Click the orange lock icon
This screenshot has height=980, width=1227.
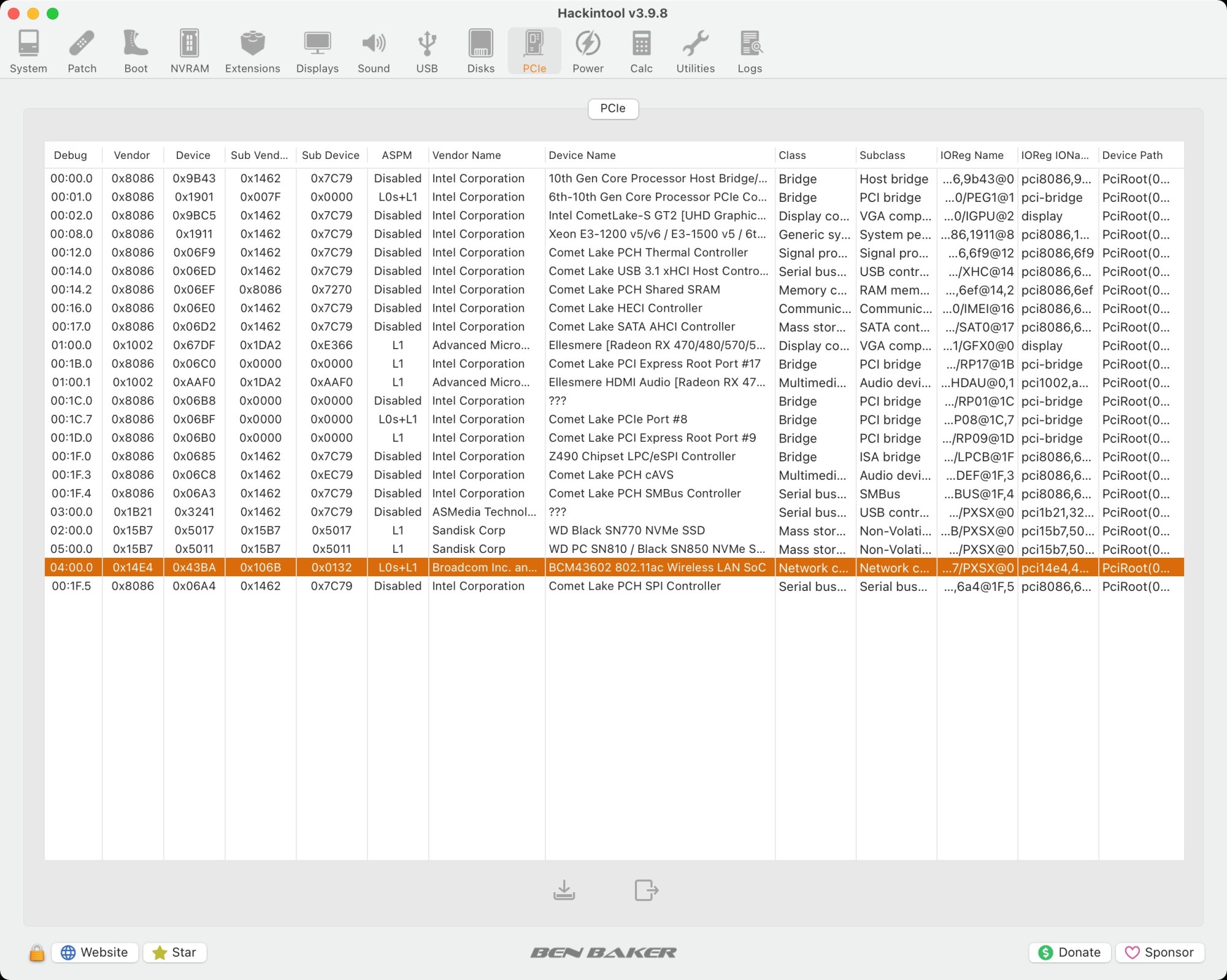(37, 953)
